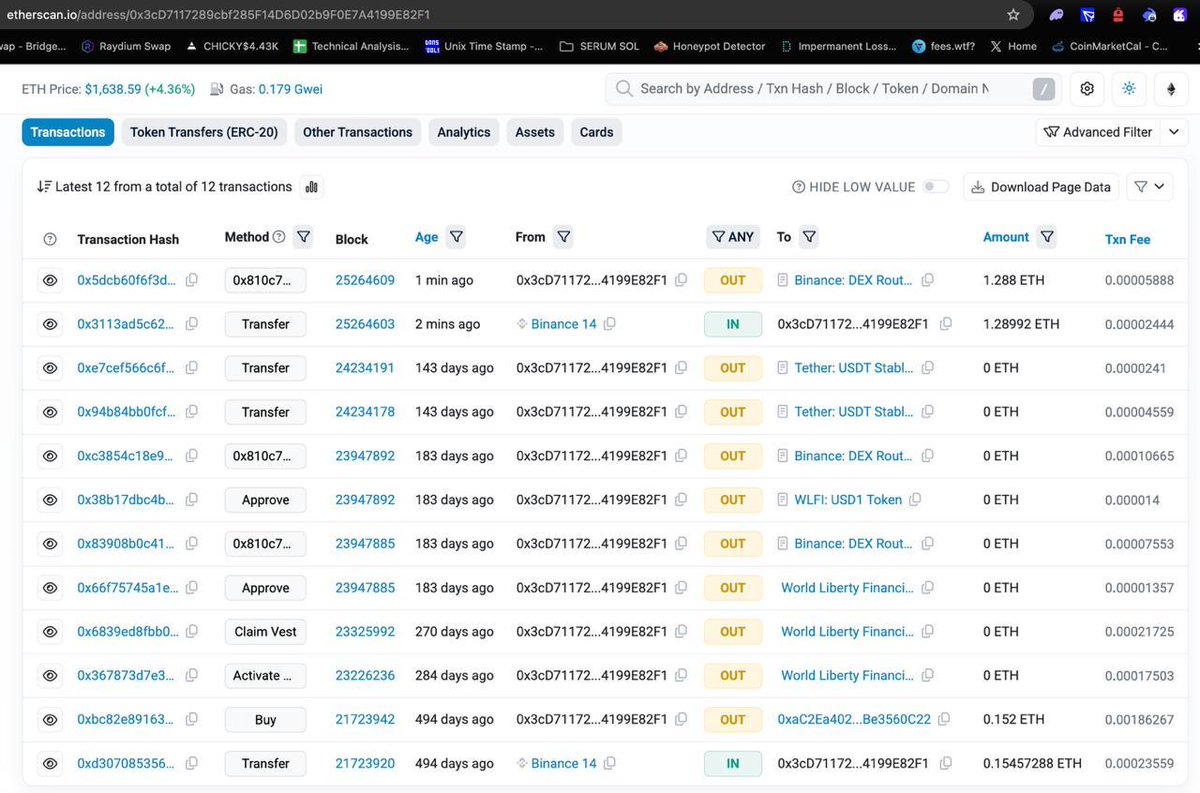Viewport: 1200px width, 793px height.
Task: Open the From column filter
Action: (x=563, y=237)
